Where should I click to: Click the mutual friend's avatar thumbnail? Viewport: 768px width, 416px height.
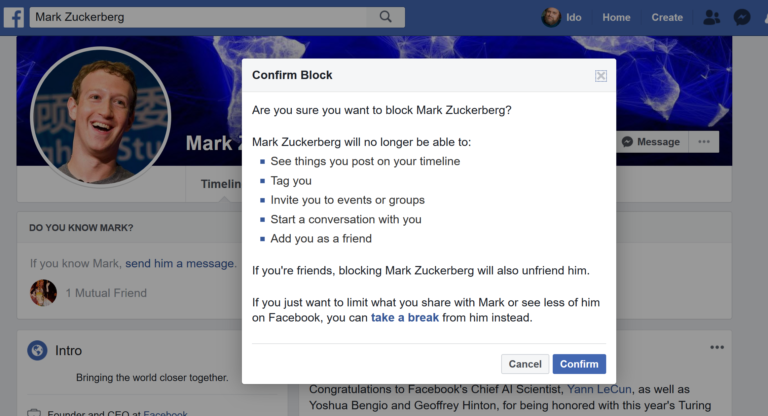tap(43, 293)
